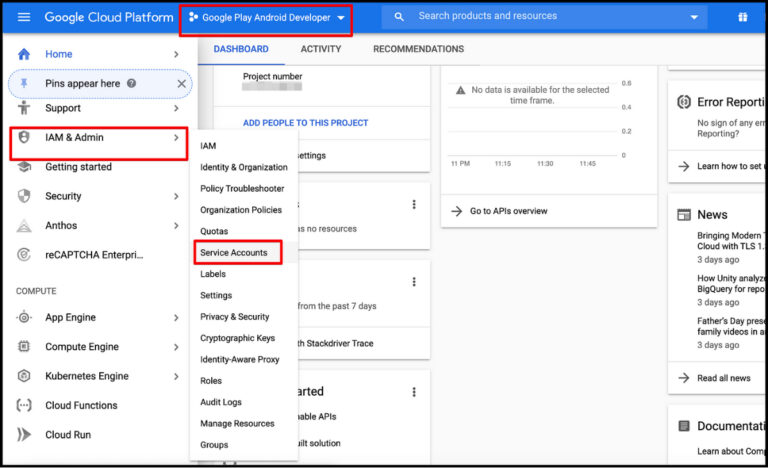Viewport: 768px width, 468px height.
Task: Open Cryptographic Keys submenu item
Action: point(238,338)
